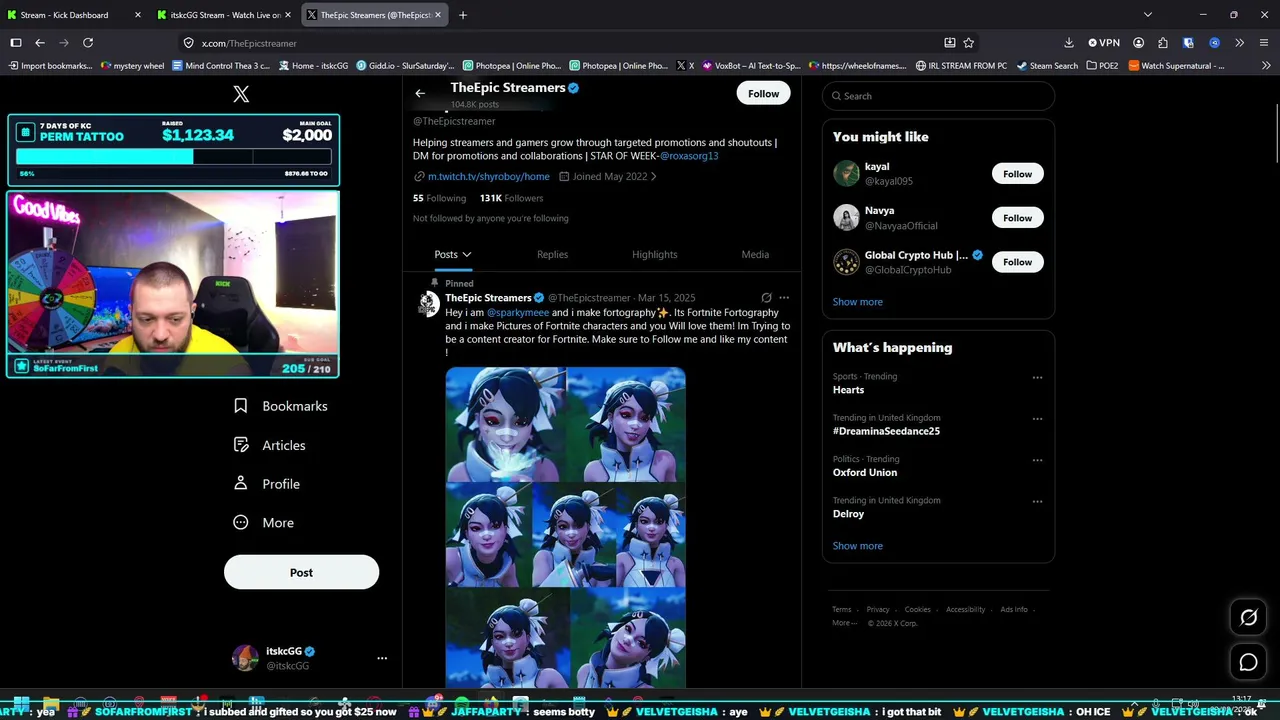Expand the hidden toolbar items chevron

pos(1239,43)
